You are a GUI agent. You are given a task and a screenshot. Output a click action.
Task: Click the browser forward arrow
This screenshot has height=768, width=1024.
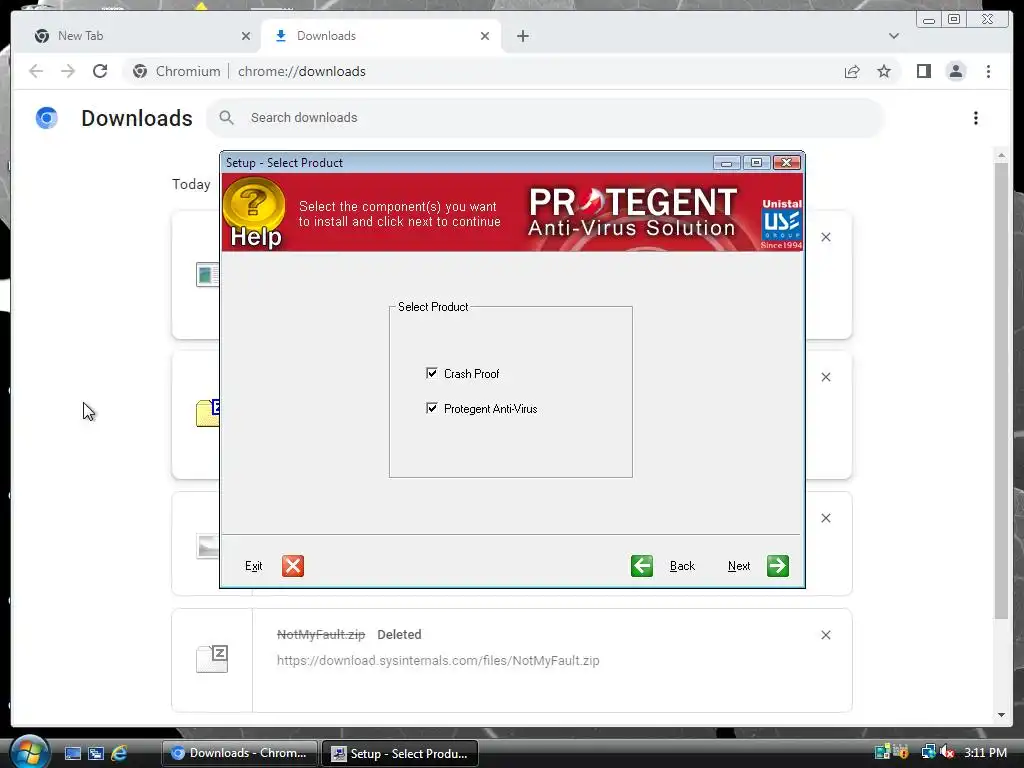coord(68,71)
